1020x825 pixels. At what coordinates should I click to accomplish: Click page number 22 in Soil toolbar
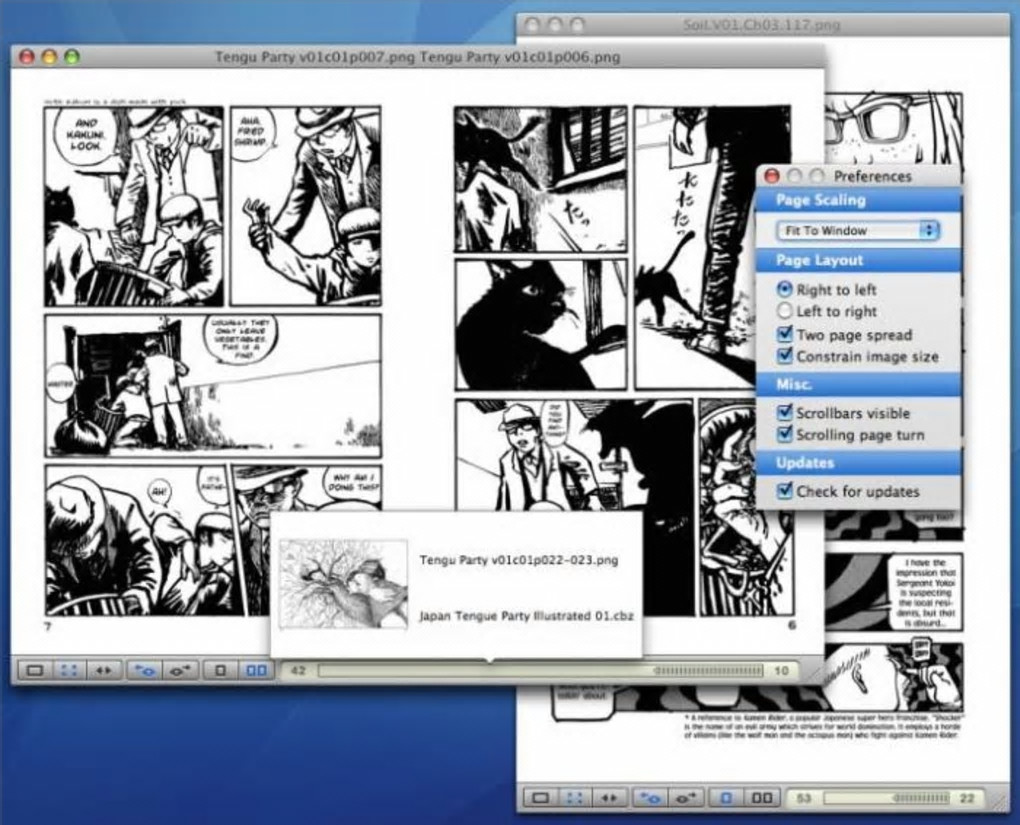(x=967, y=798)
